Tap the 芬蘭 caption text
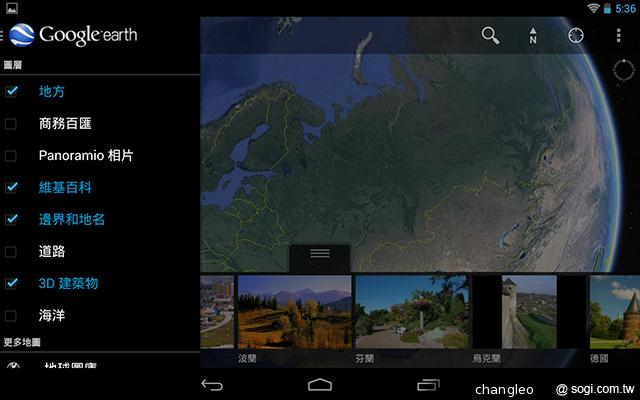640x400 pixels. point(364,359)
